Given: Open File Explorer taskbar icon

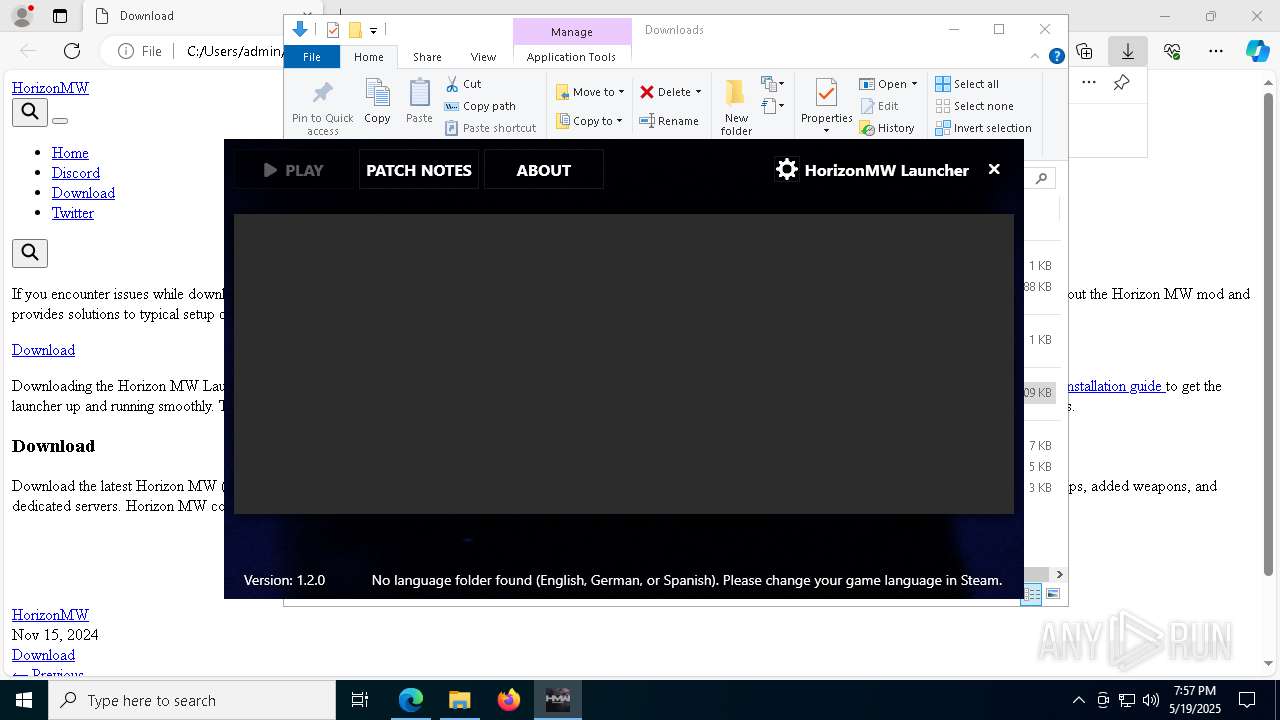Looking at the screenshot, I should [x=459, y=700].
